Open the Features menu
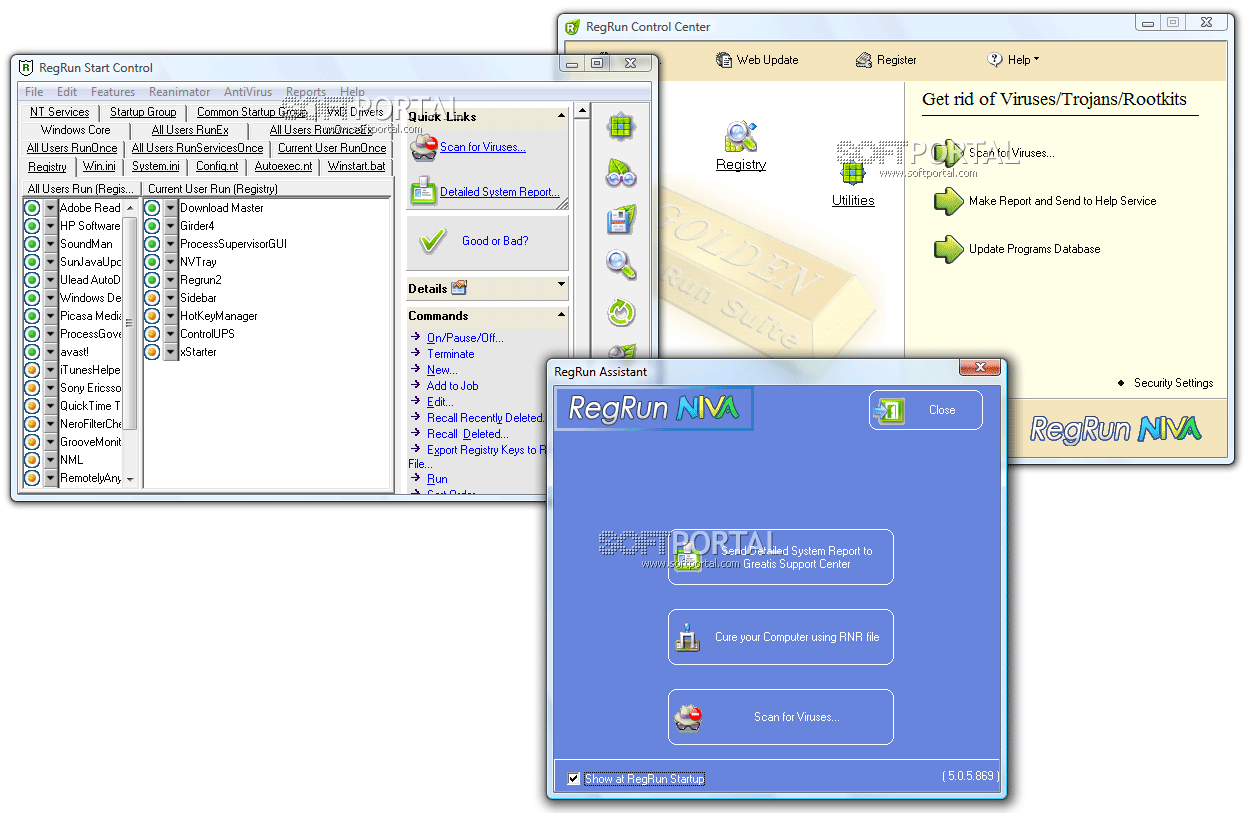This screenshot has height=813, width=1244. (x=113, y=92)
